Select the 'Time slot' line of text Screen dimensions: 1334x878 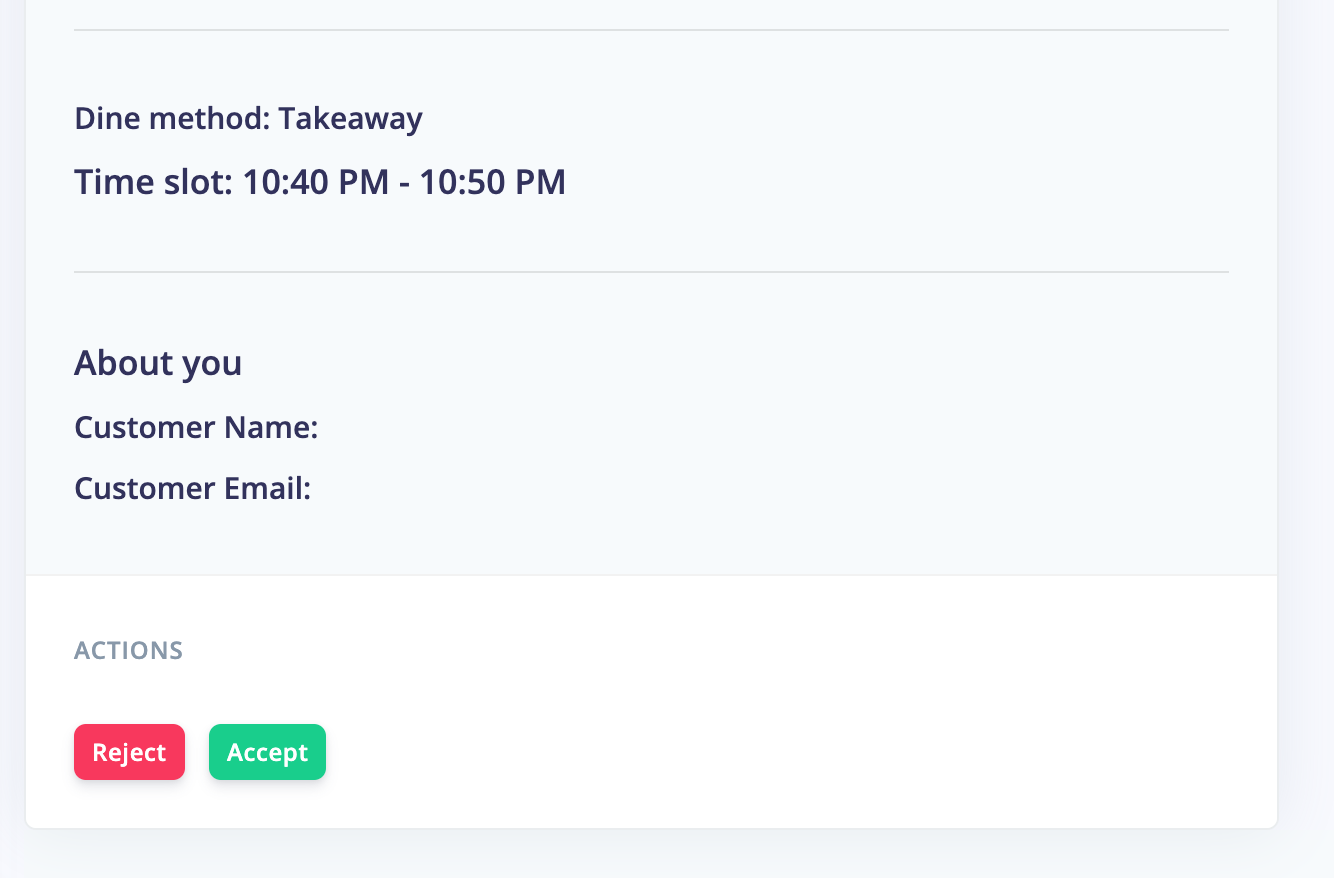click(320, 182)
